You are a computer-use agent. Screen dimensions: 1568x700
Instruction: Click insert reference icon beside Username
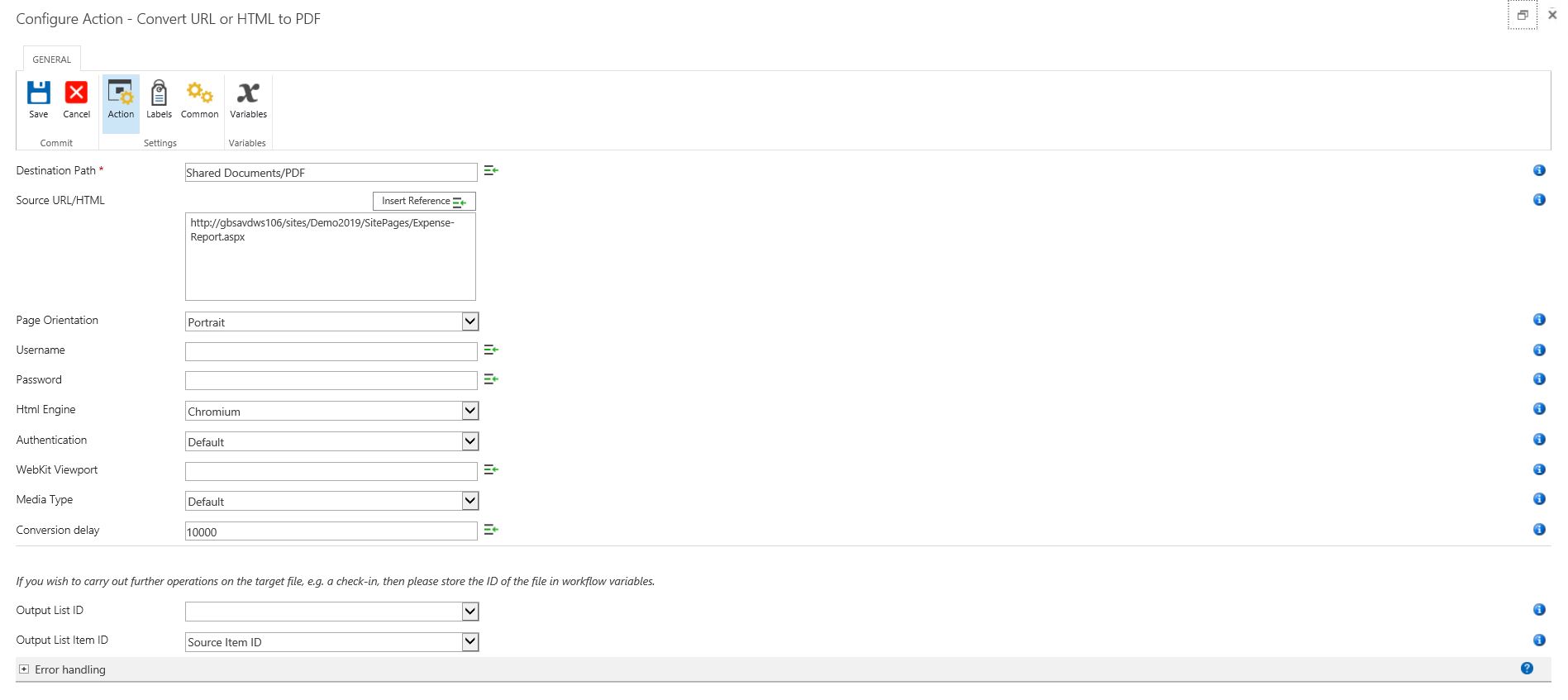coord(491,350)
